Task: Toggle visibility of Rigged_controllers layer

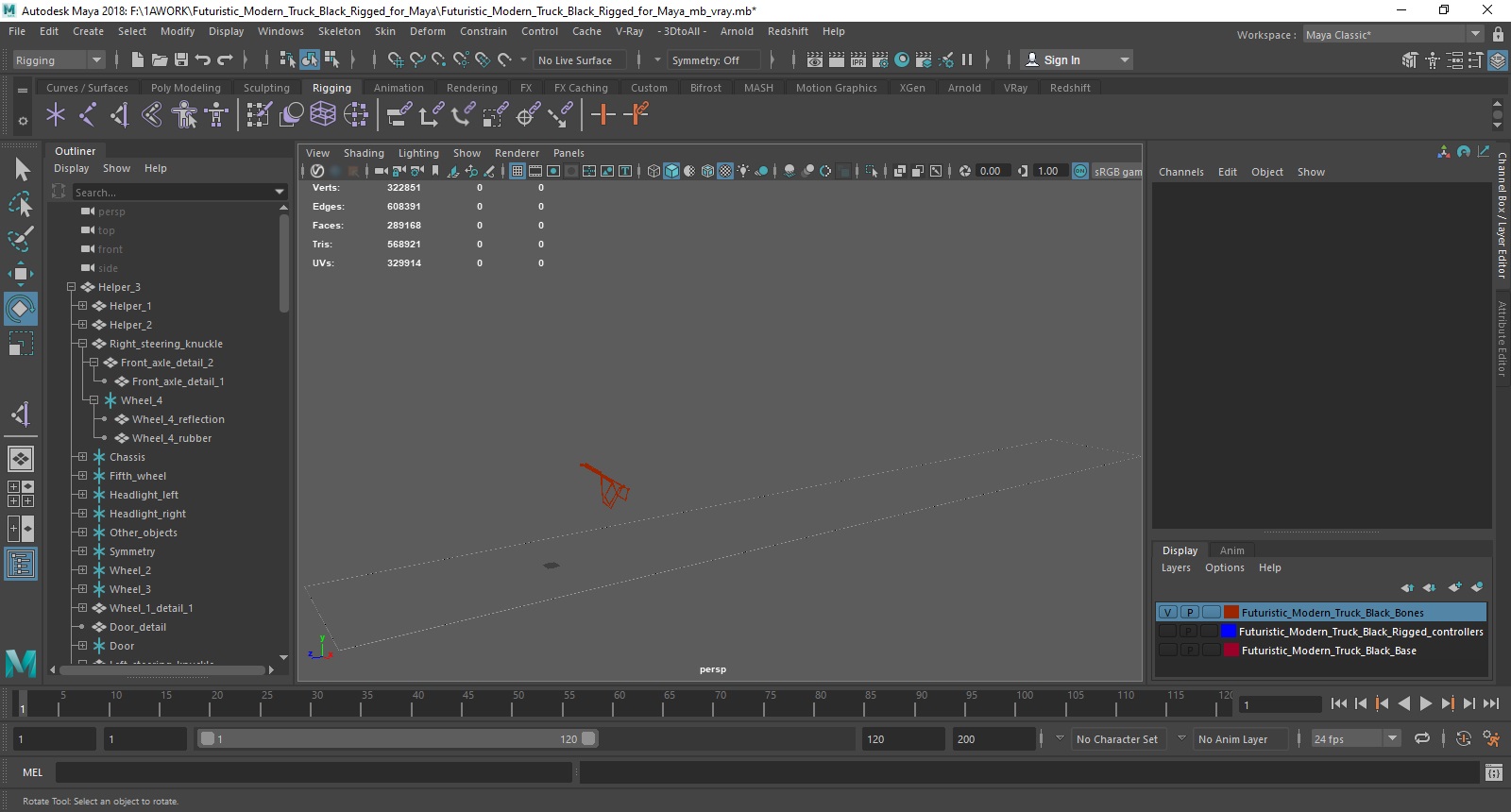Action: click(1168, 632)
